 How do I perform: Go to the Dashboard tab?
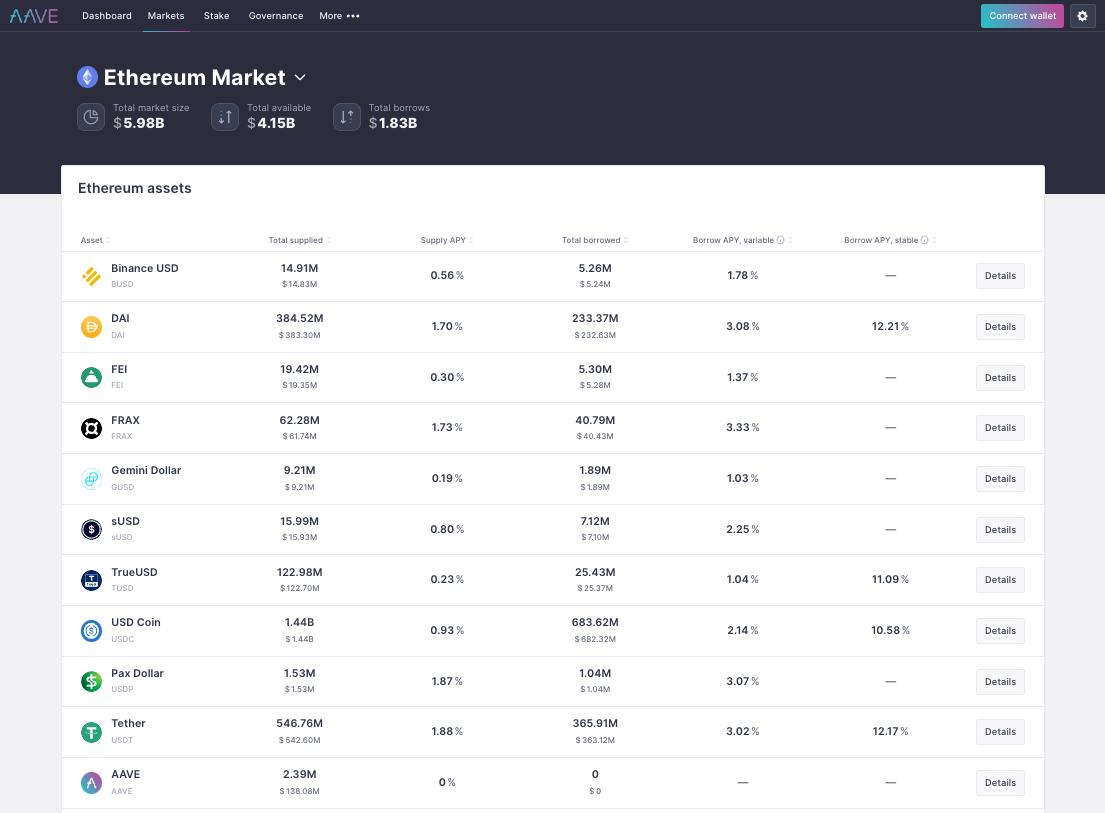coord(107,16)
